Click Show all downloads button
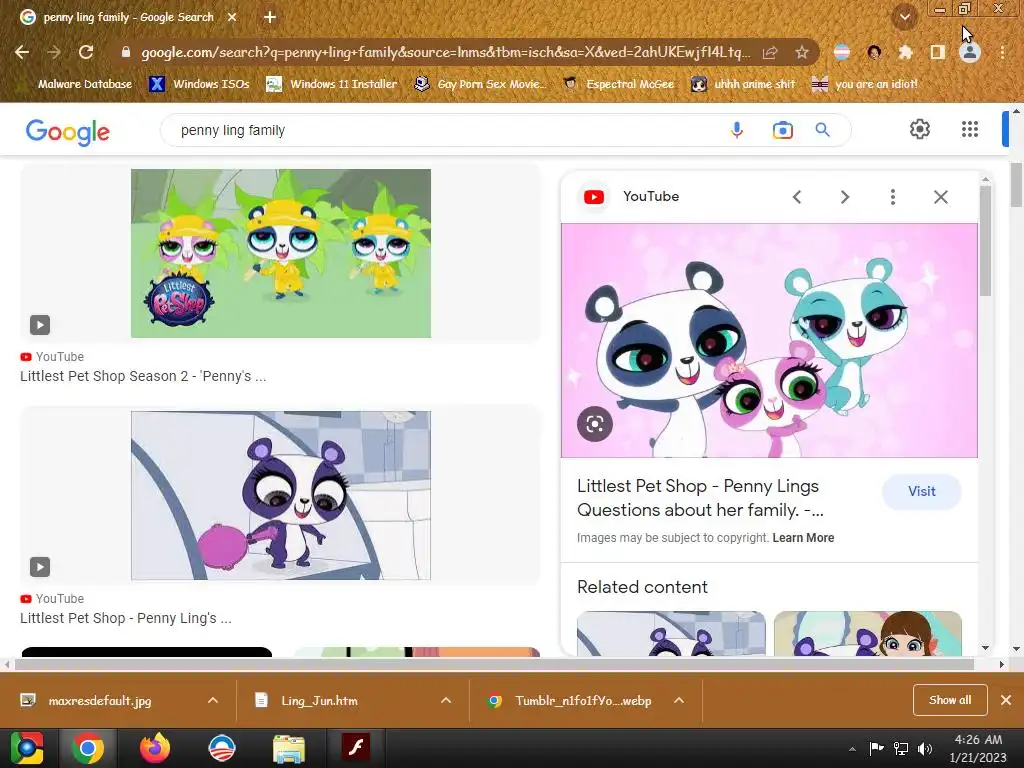Screen dimensions: 1024x768 (950, 700)
